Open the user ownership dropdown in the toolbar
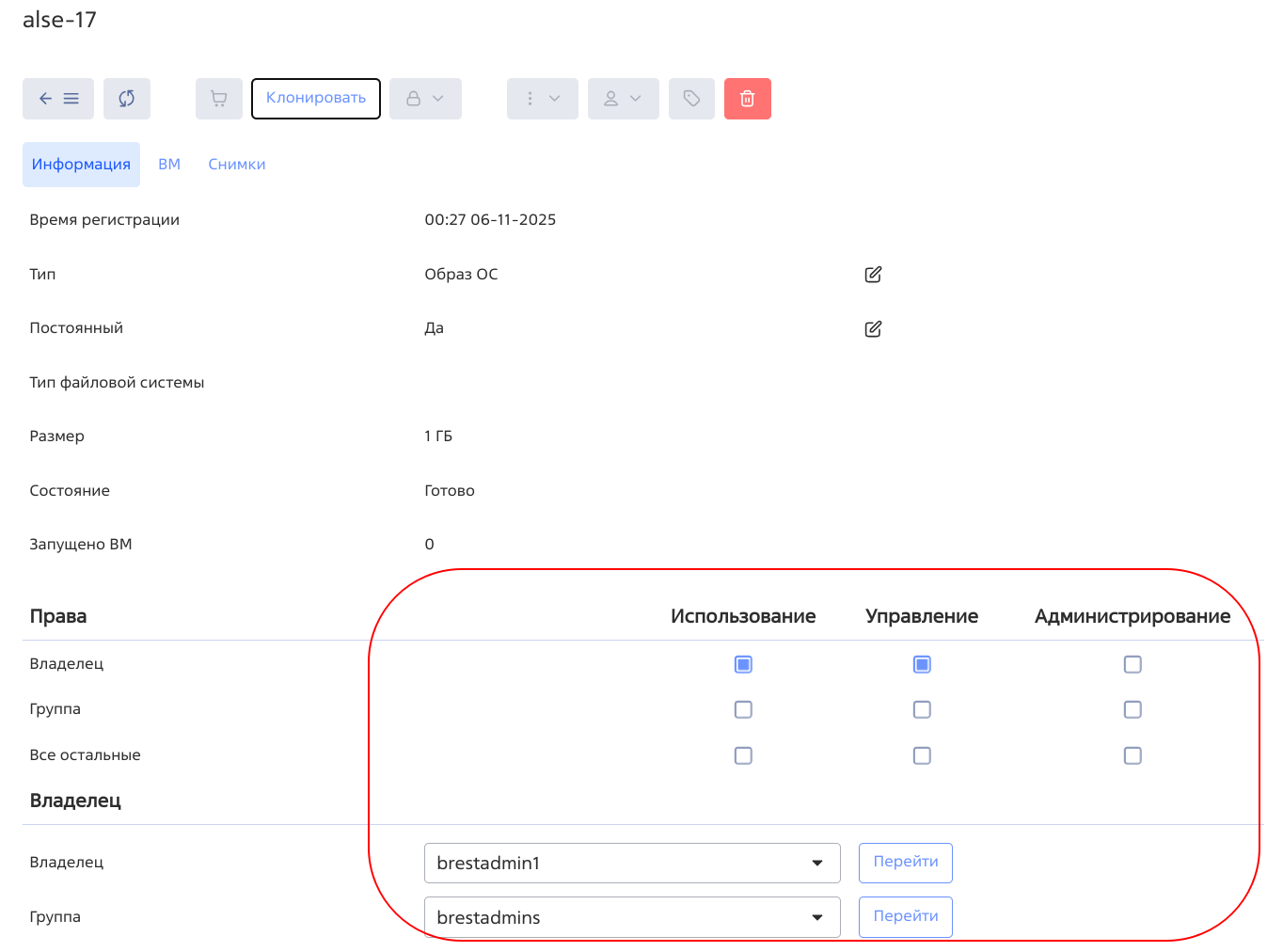The height and width of the screenshot is (952, 1283). (623, 99)
